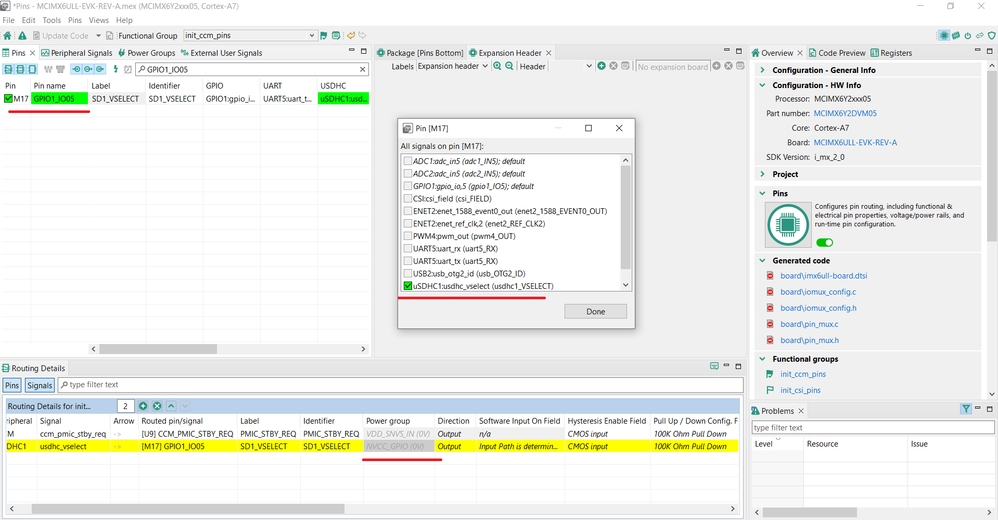Open board\imx6ull-board.dtsi generated file link
998x520 pixels.
[824, 276]
